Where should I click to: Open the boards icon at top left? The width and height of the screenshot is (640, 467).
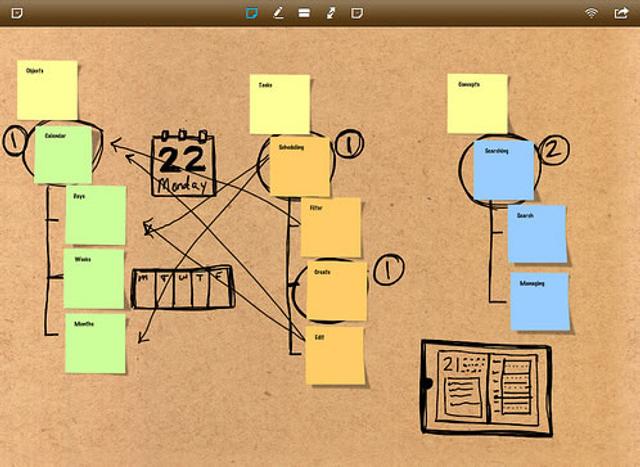pyautogui.click(x=17, y=13)
